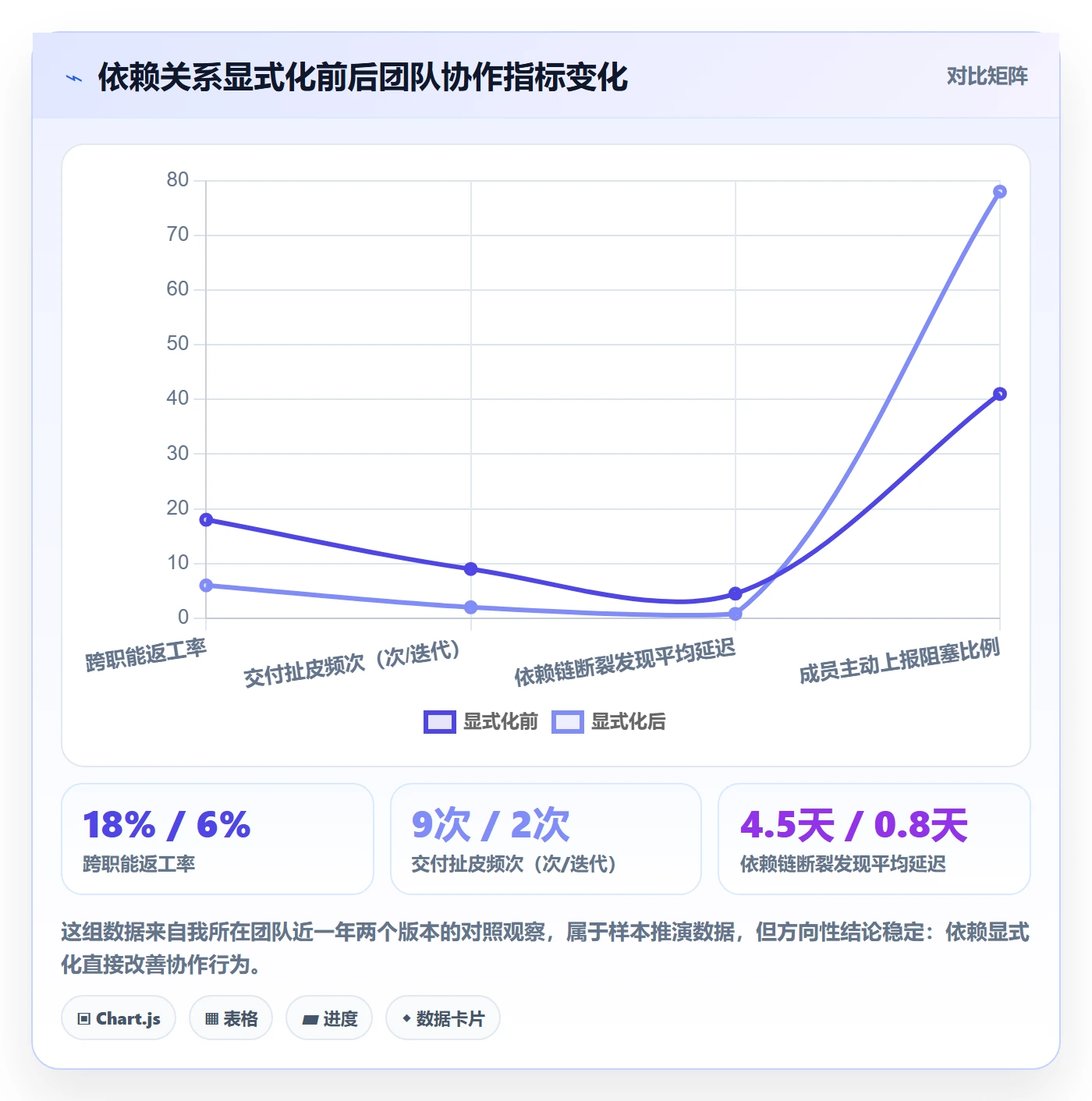This screenshot has width=1092, height=1101.
Task: Click the 显式化后 point at 成员主动上报阻塞比例
Action: (1000, 192)
